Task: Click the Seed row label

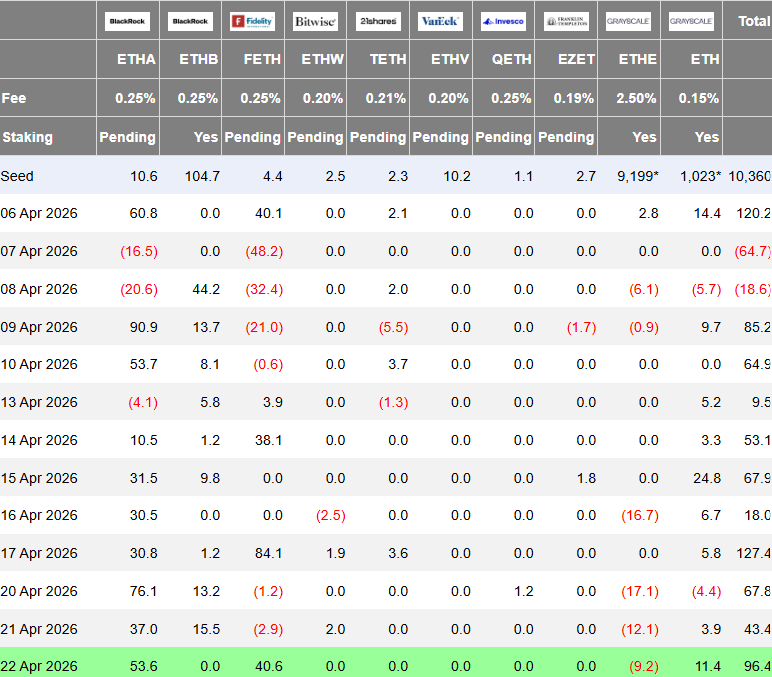Action: [17, 176]
